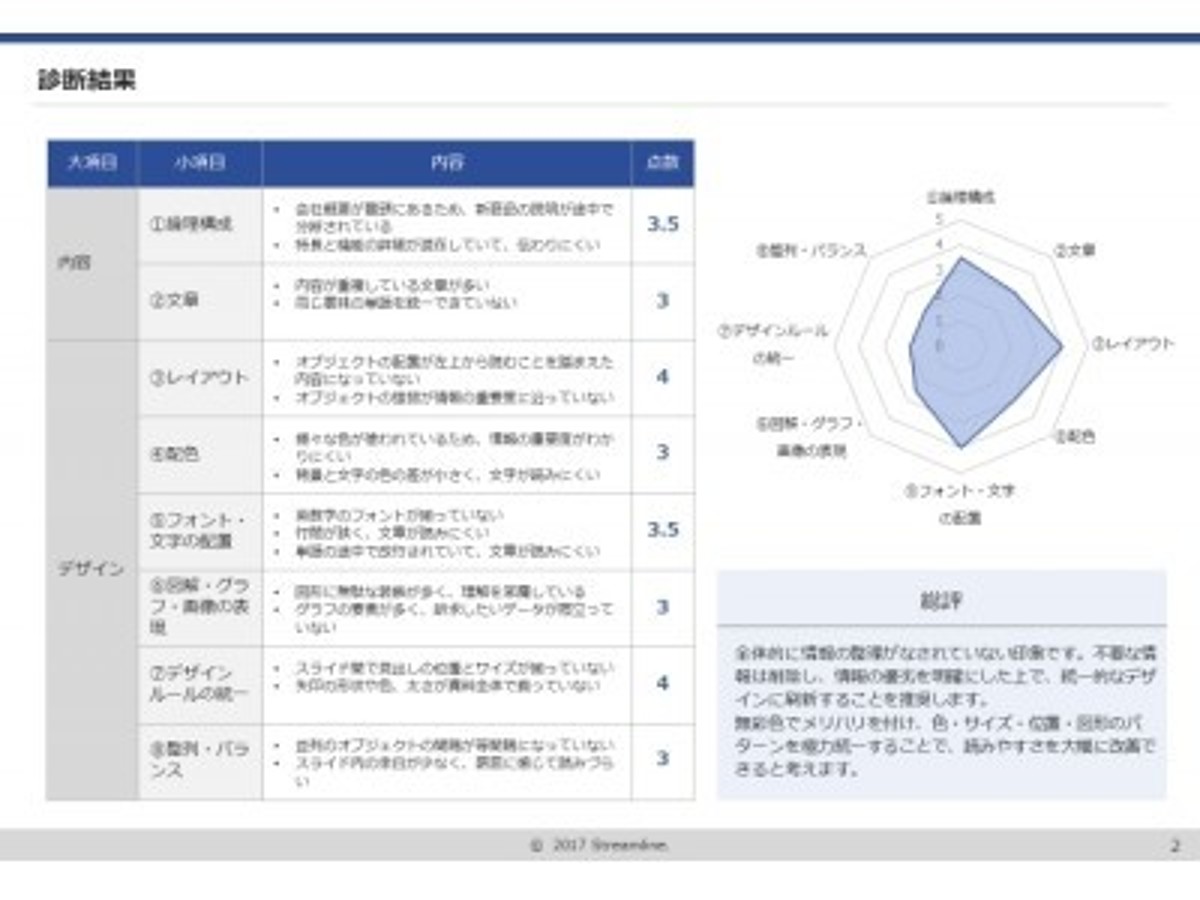Screen dimensions: 1200x900
Task: Click radar chart label ③レイアウト
Action: point(1133,343)
